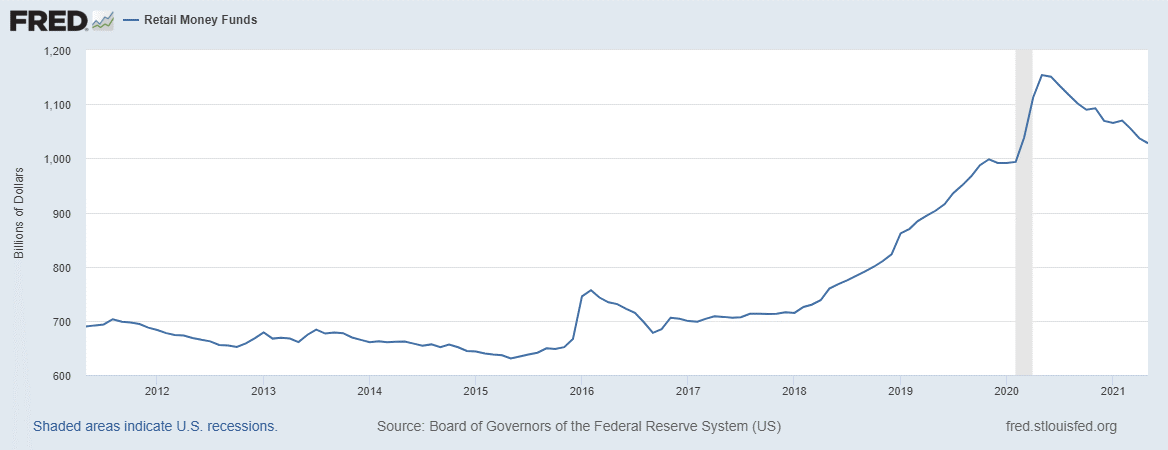Open the shaded areas recessions note link
Image resolution: width=1168 pixels, height=450 pixels.
[155, 426]
